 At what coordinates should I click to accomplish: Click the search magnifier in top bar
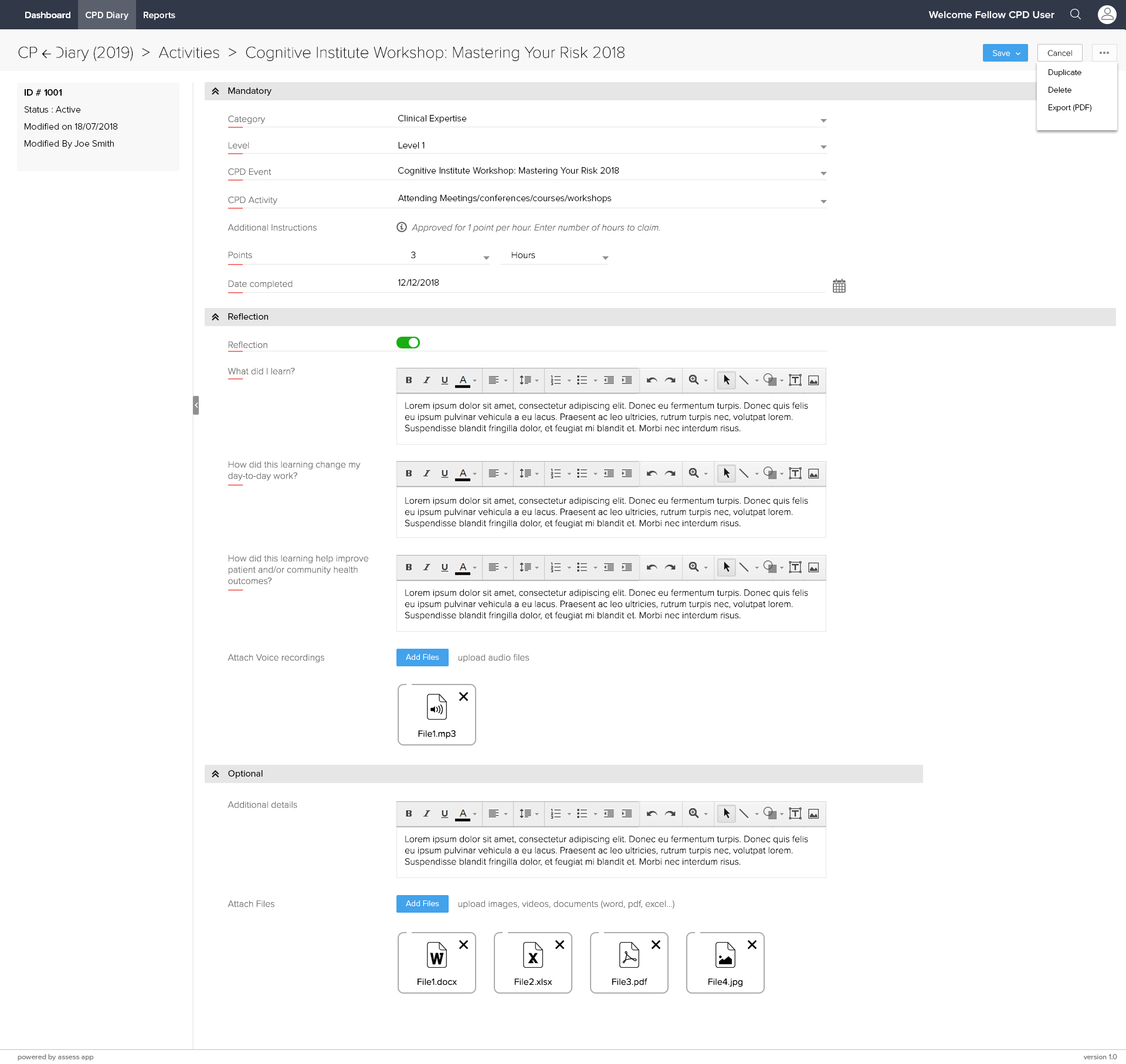(1076, 15)
